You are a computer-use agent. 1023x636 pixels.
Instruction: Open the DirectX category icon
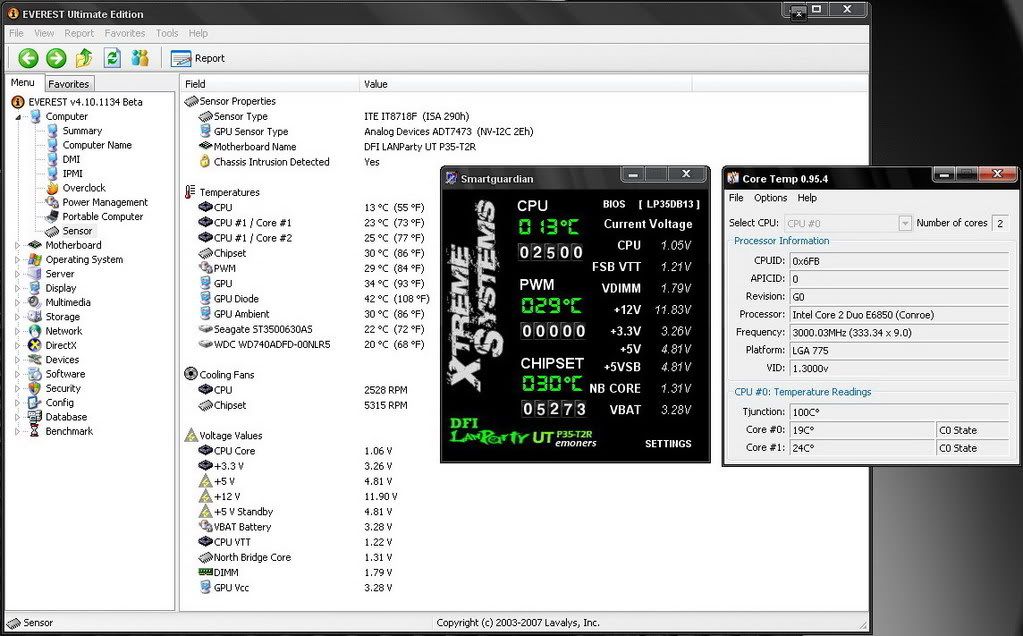coord(35,345)
